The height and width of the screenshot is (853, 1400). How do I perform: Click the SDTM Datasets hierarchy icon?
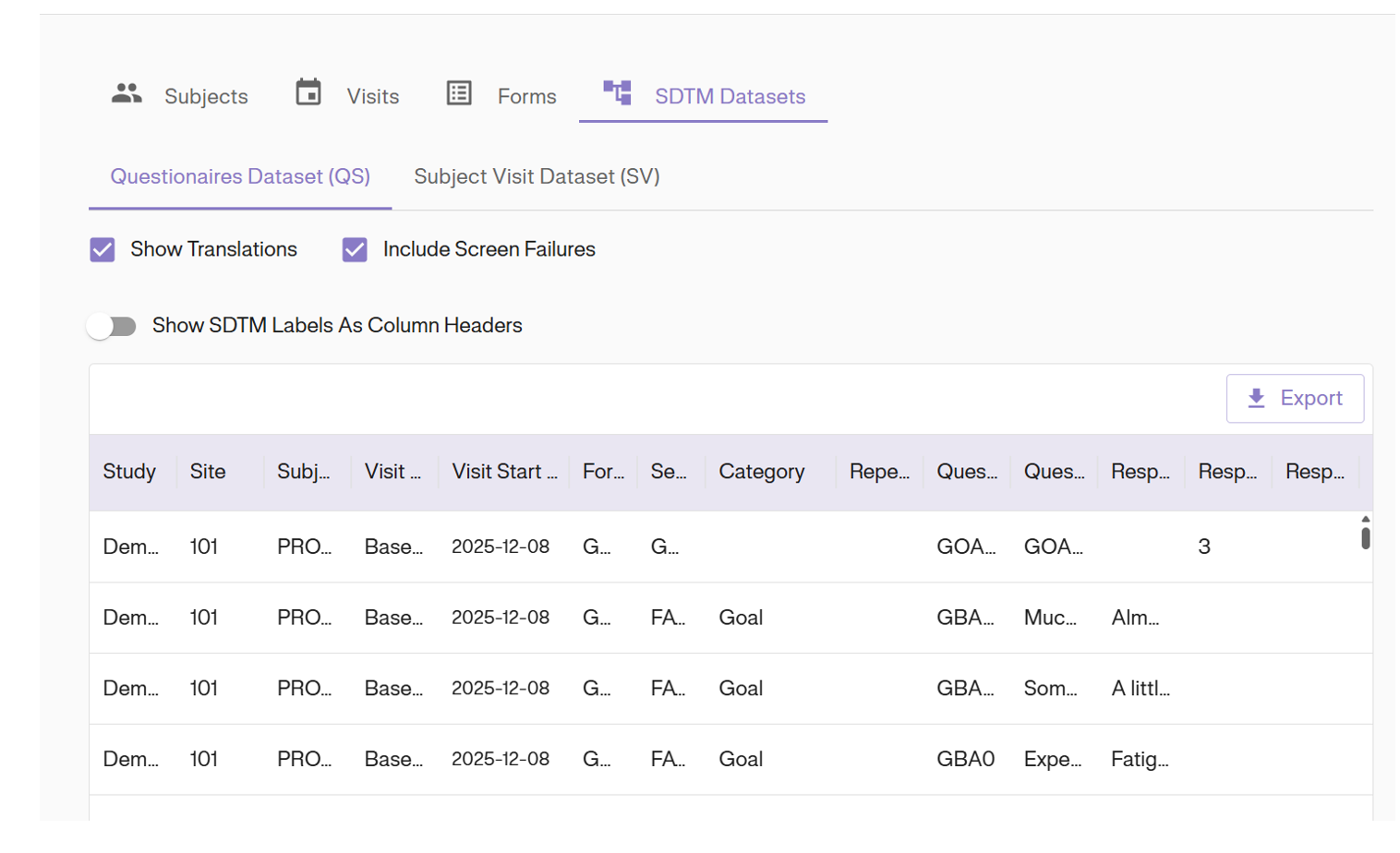(617, 92)
